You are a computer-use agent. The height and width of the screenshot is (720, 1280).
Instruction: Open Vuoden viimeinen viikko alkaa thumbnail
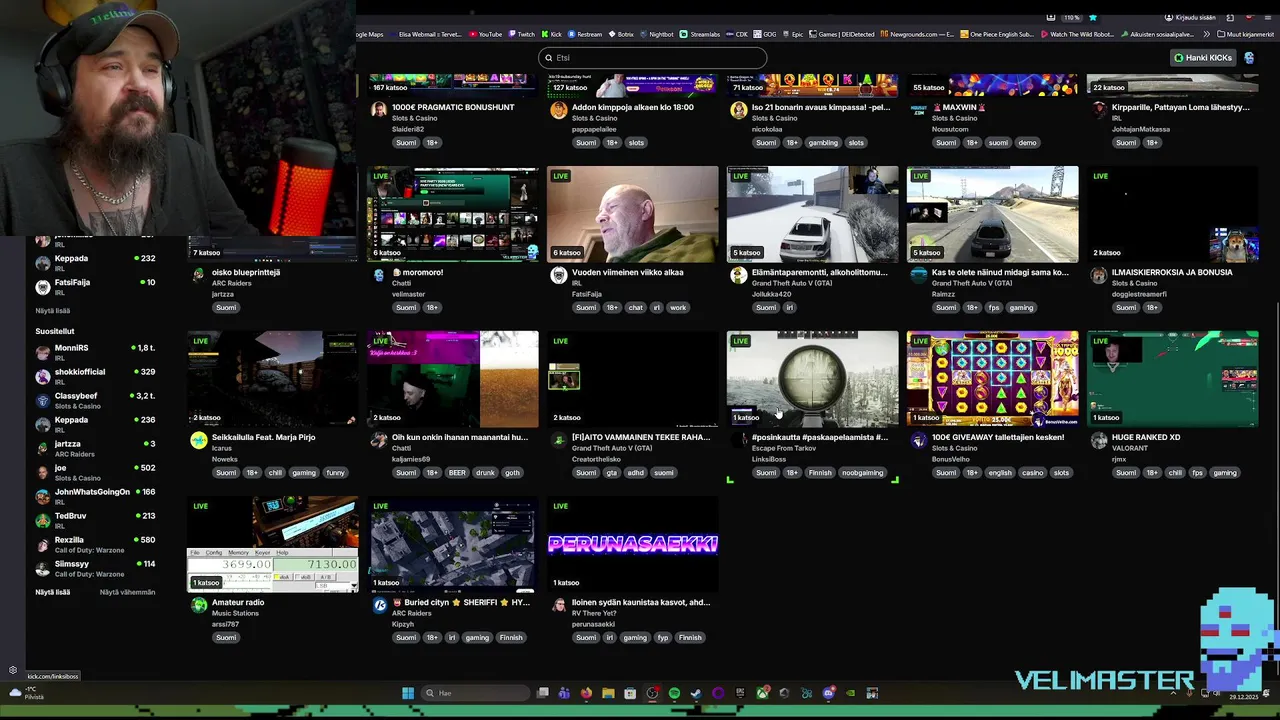[633, 214]
